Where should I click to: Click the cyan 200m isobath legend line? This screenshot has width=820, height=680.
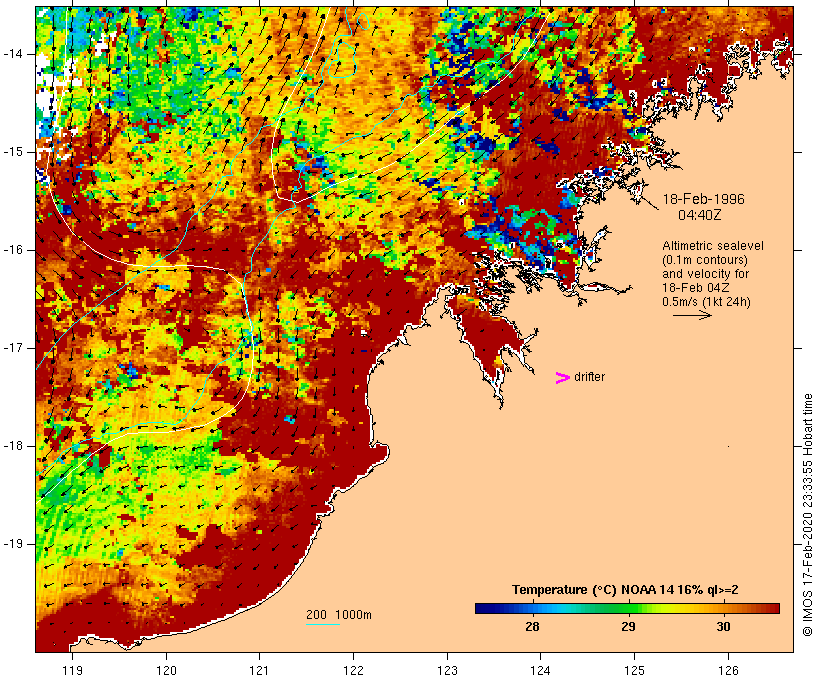(323, 624)
